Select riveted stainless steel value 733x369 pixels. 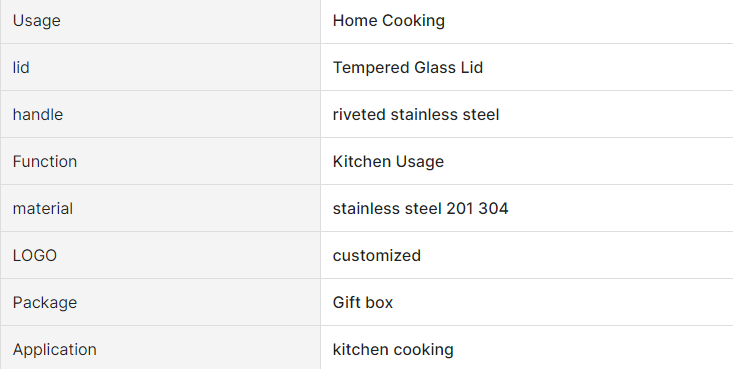point(416,115)
